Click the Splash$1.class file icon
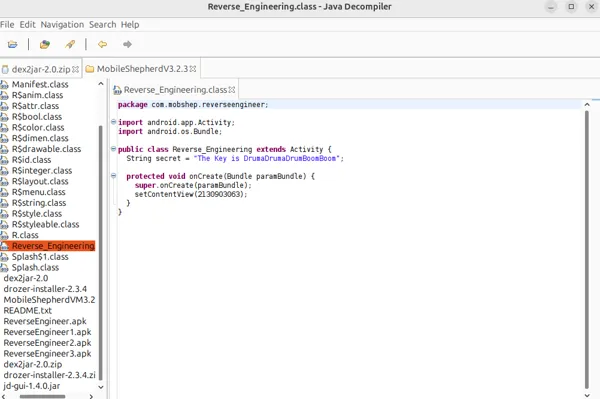 click(5, 257)
